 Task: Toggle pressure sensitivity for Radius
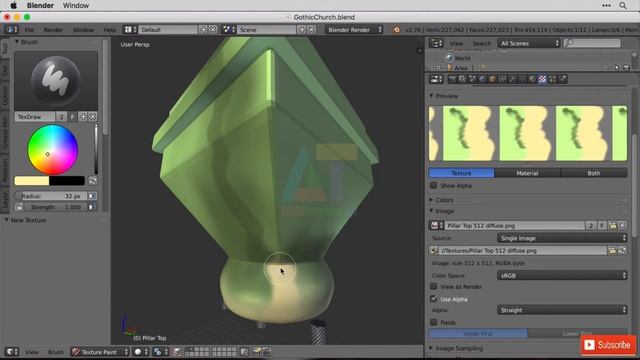(x=92, y=196)
